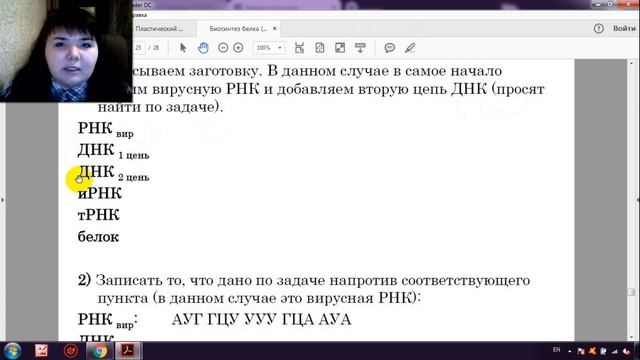
Task: Add a sticky note comment
Action: (390, 48)
